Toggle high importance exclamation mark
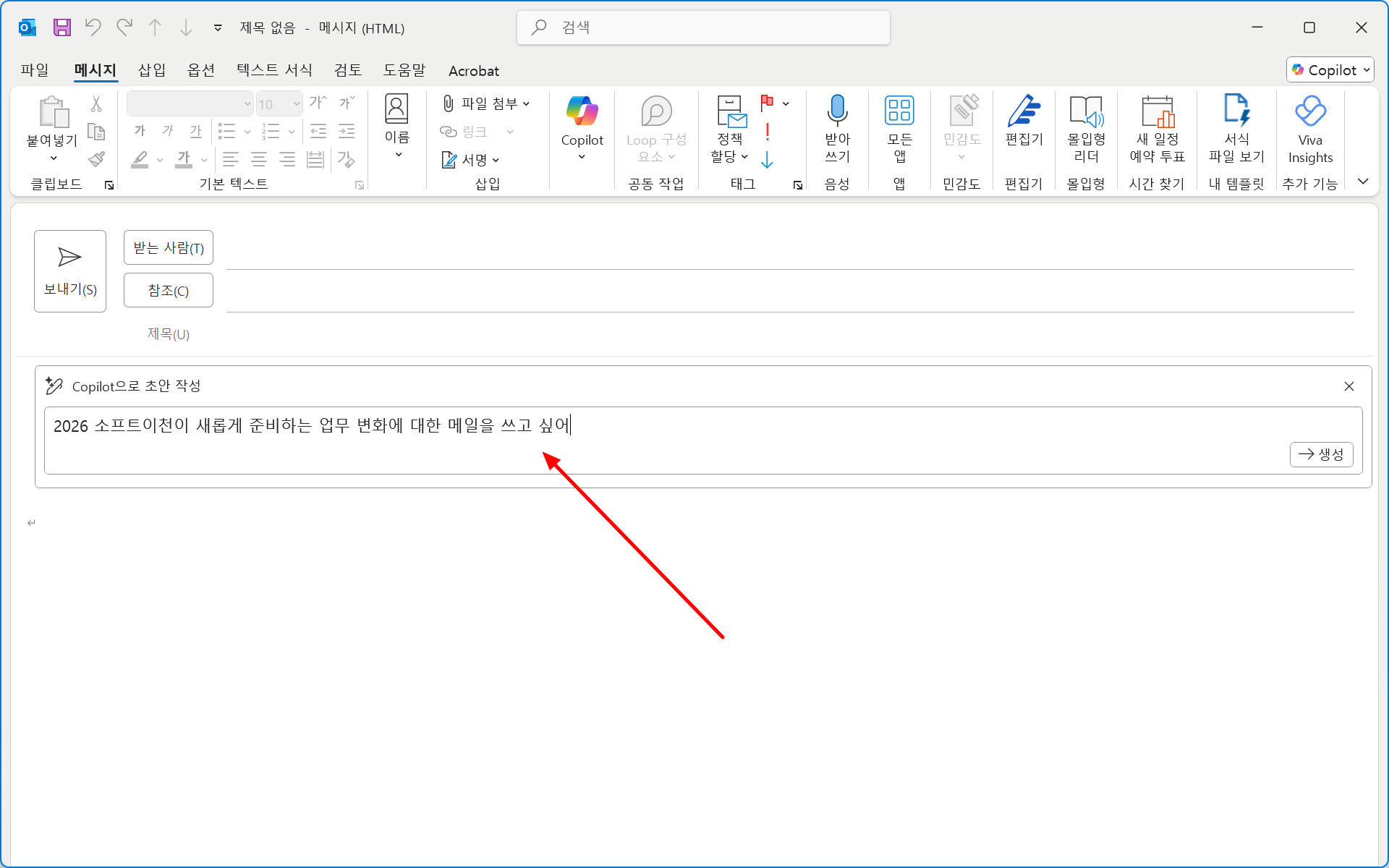 [768, 132]
